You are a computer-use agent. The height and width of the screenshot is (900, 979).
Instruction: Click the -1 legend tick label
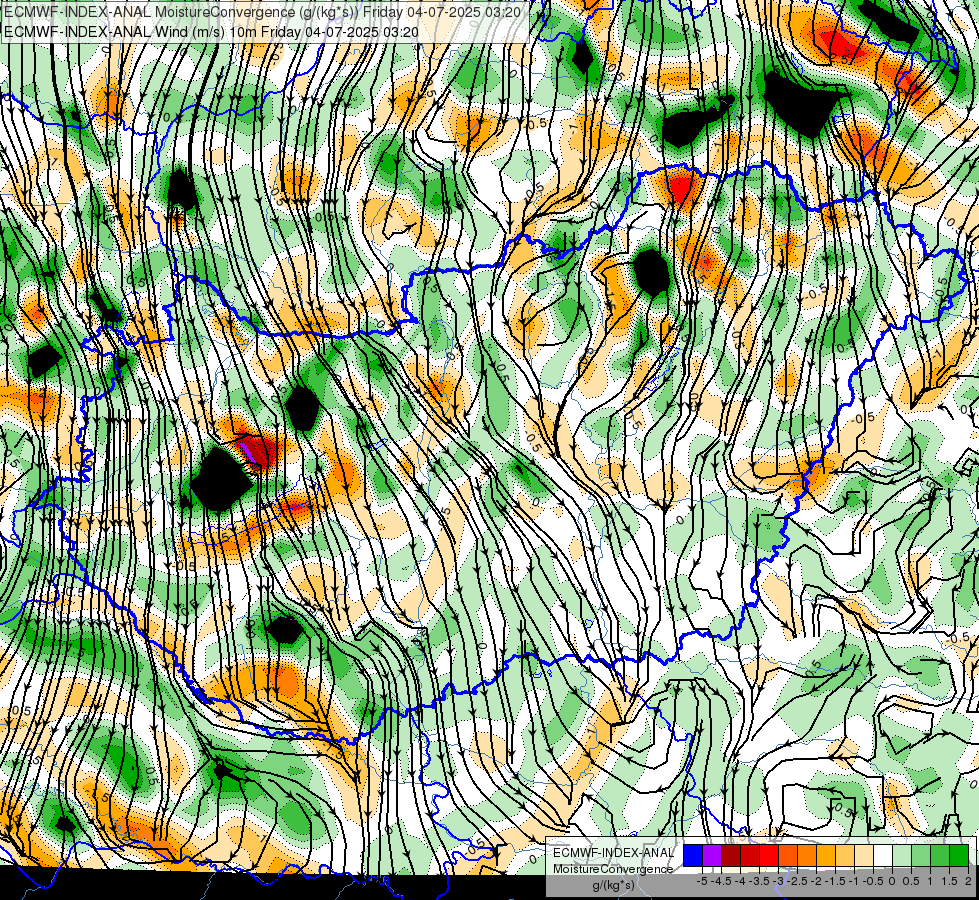pos(854,881)
